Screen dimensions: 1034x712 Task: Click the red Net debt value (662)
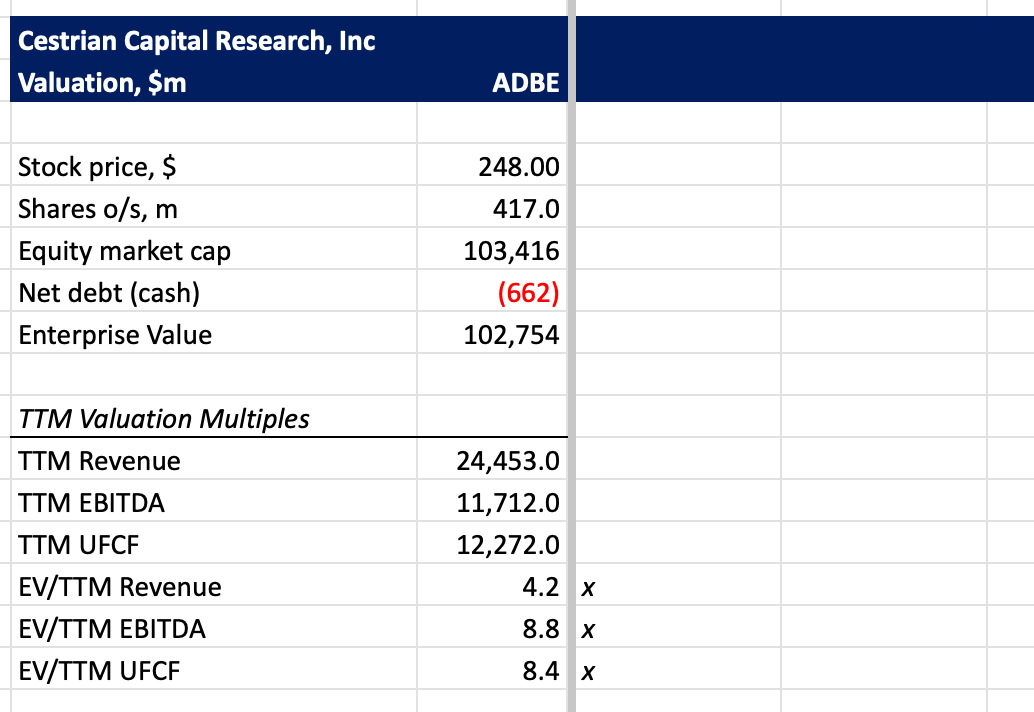click(x=528, y=293)
